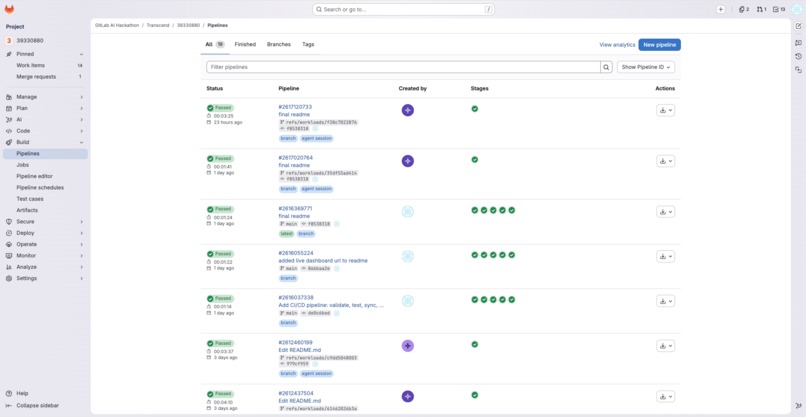
Task: Click first stage icon of pipeline #2616369771
Action: (474, 210)
